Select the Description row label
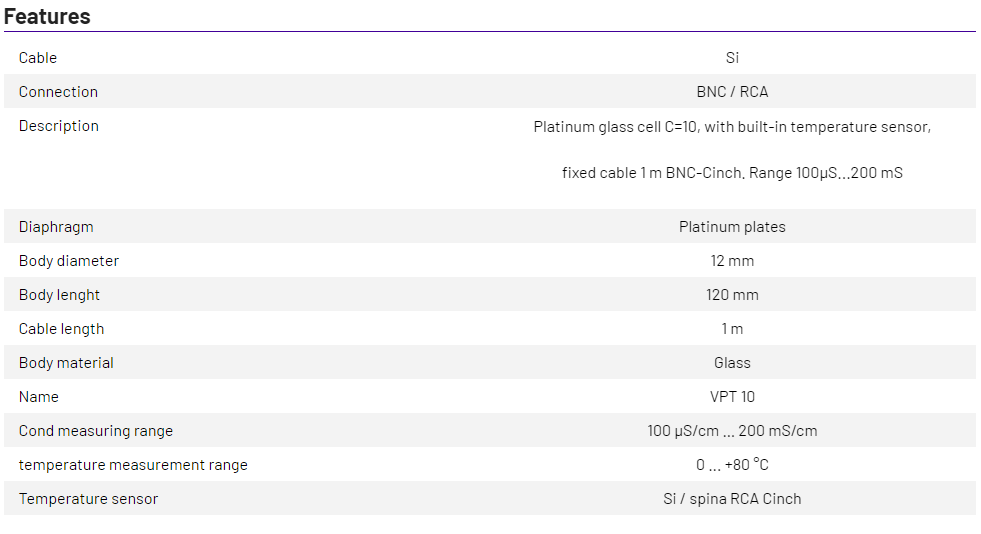Viewport: 981px width, 534px height. (x=58, y=126)
